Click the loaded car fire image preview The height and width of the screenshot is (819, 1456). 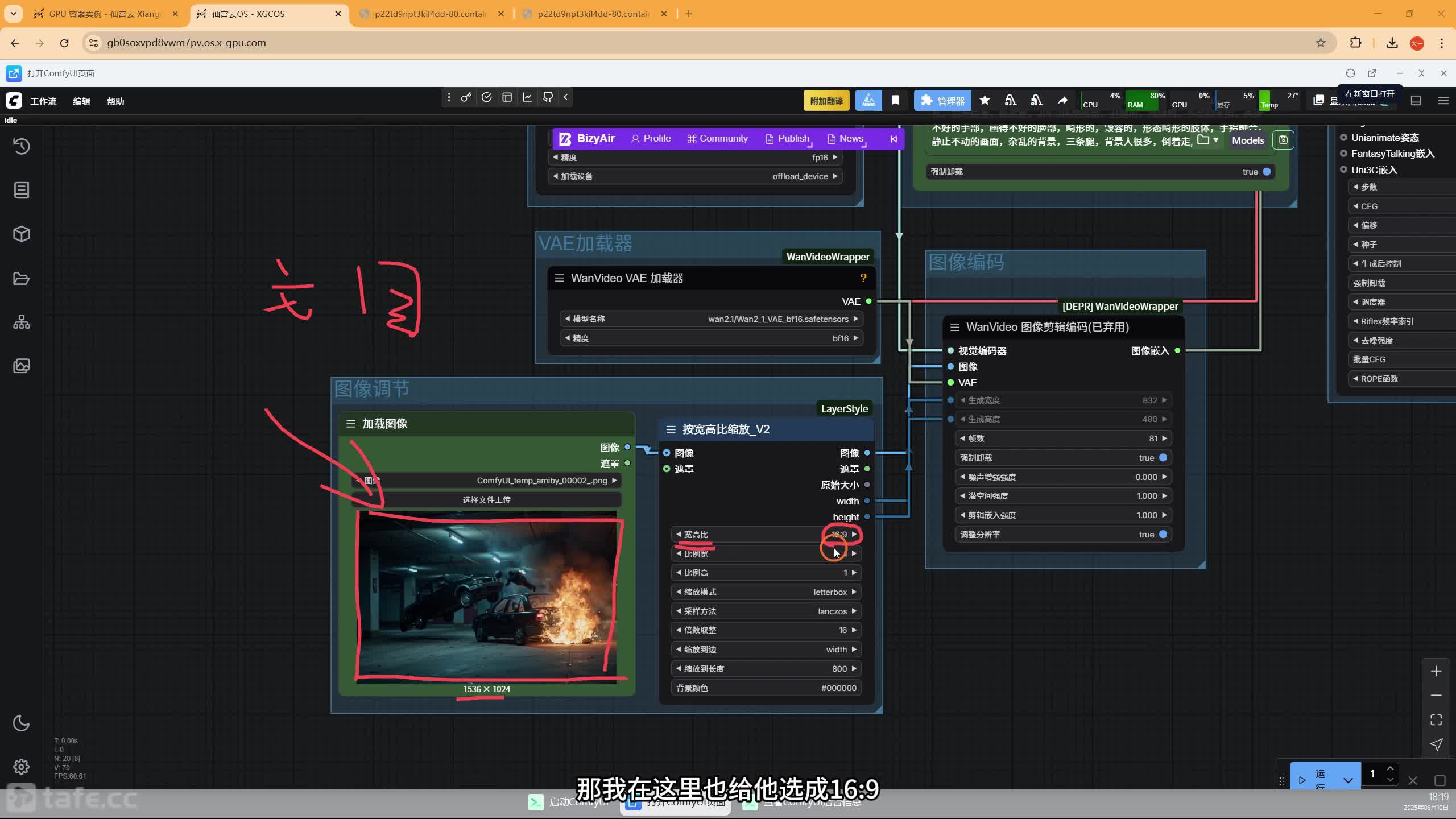(487, 596)
